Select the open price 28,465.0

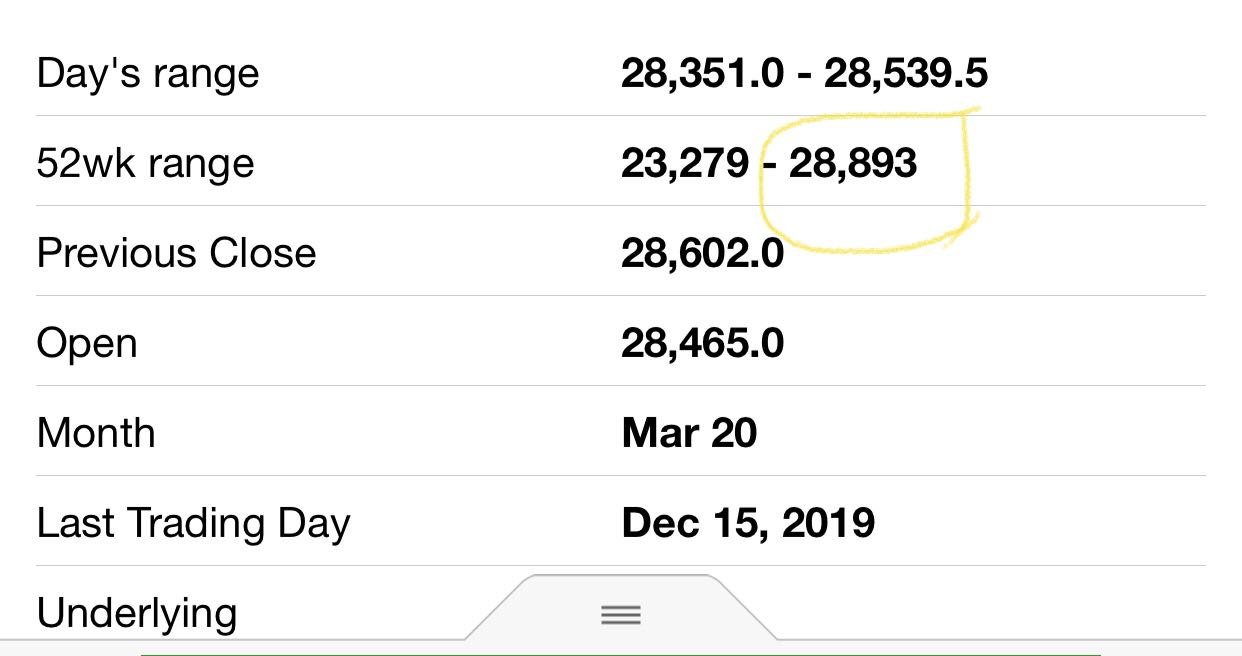point(702,343)
